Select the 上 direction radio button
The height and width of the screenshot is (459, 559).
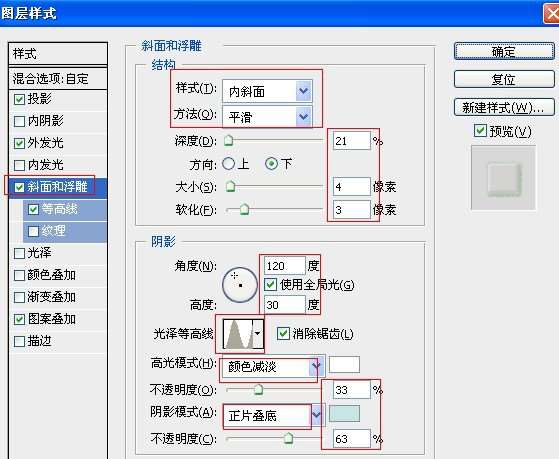[x=229, y=164]
